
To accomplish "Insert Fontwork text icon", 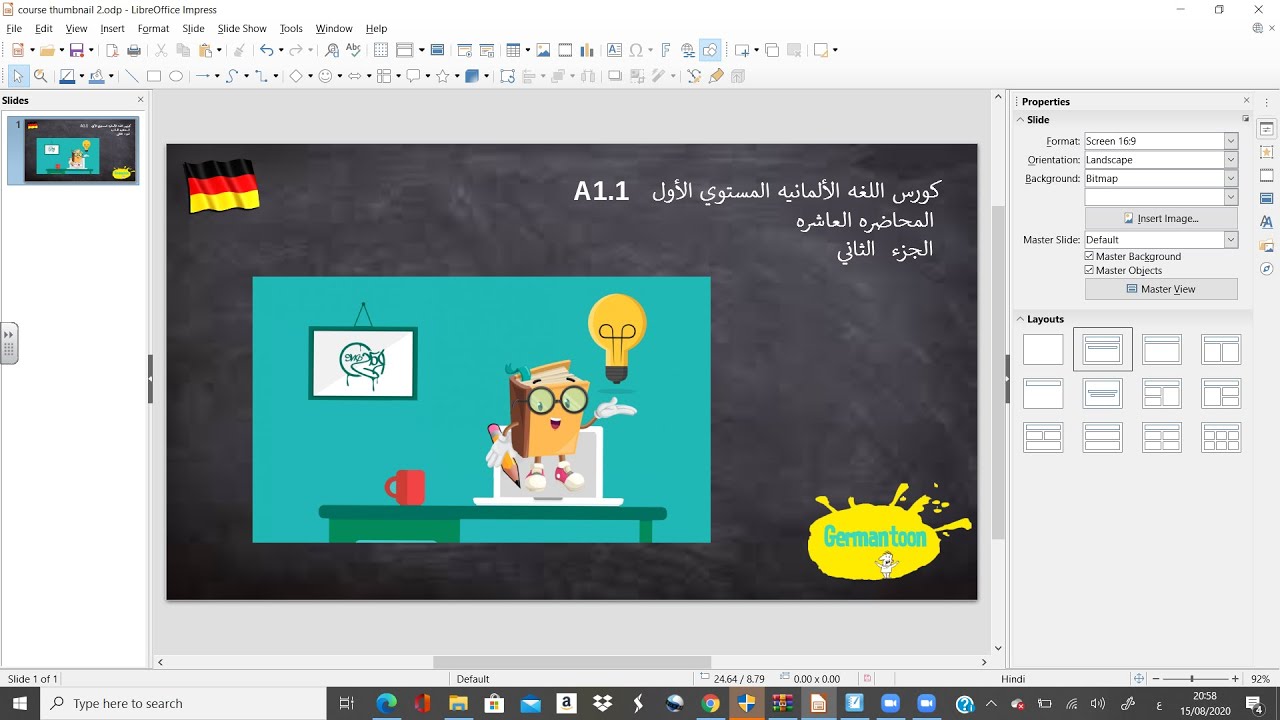I will (665, 50).
